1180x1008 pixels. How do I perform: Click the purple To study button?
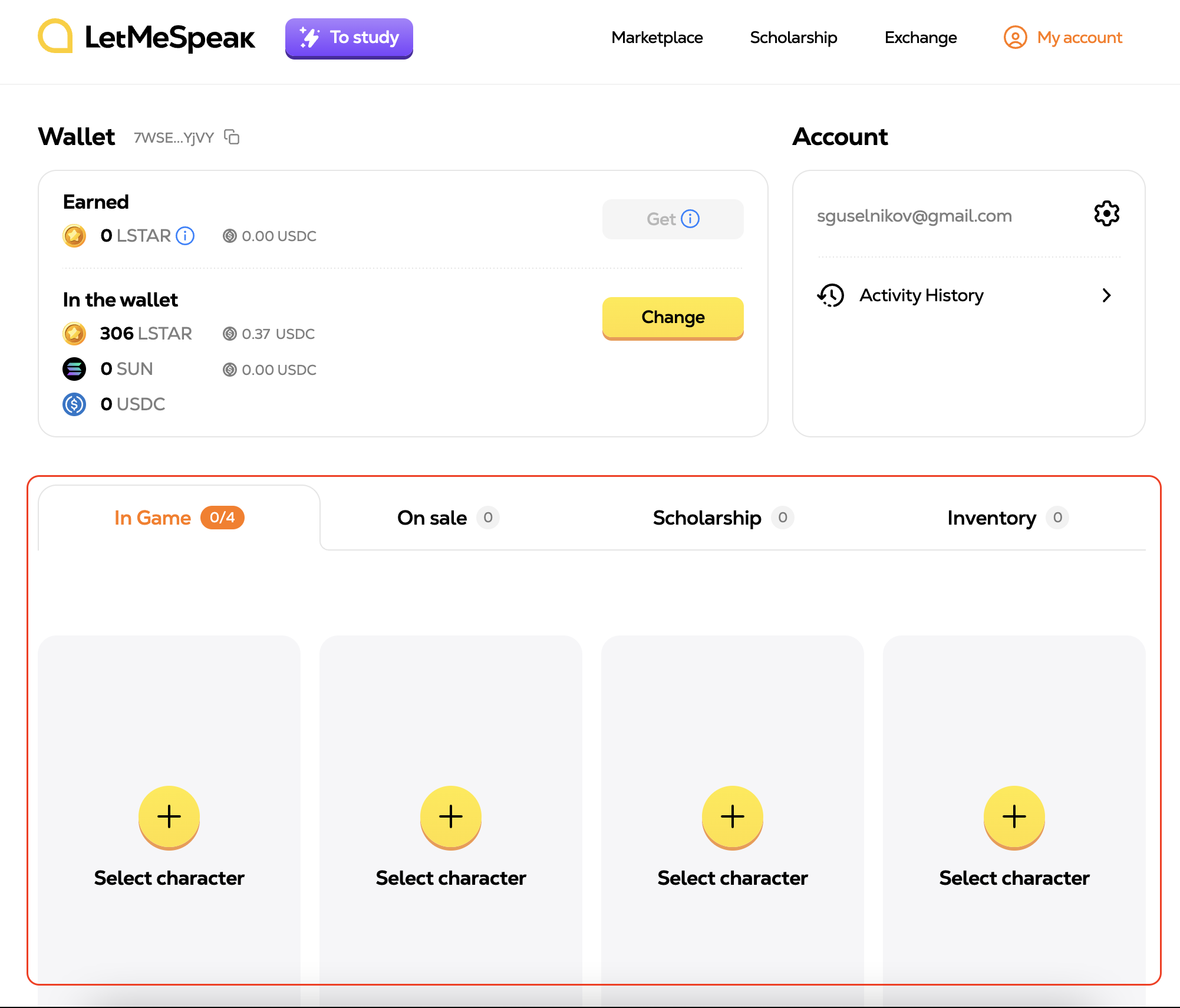tap(349, 38)
